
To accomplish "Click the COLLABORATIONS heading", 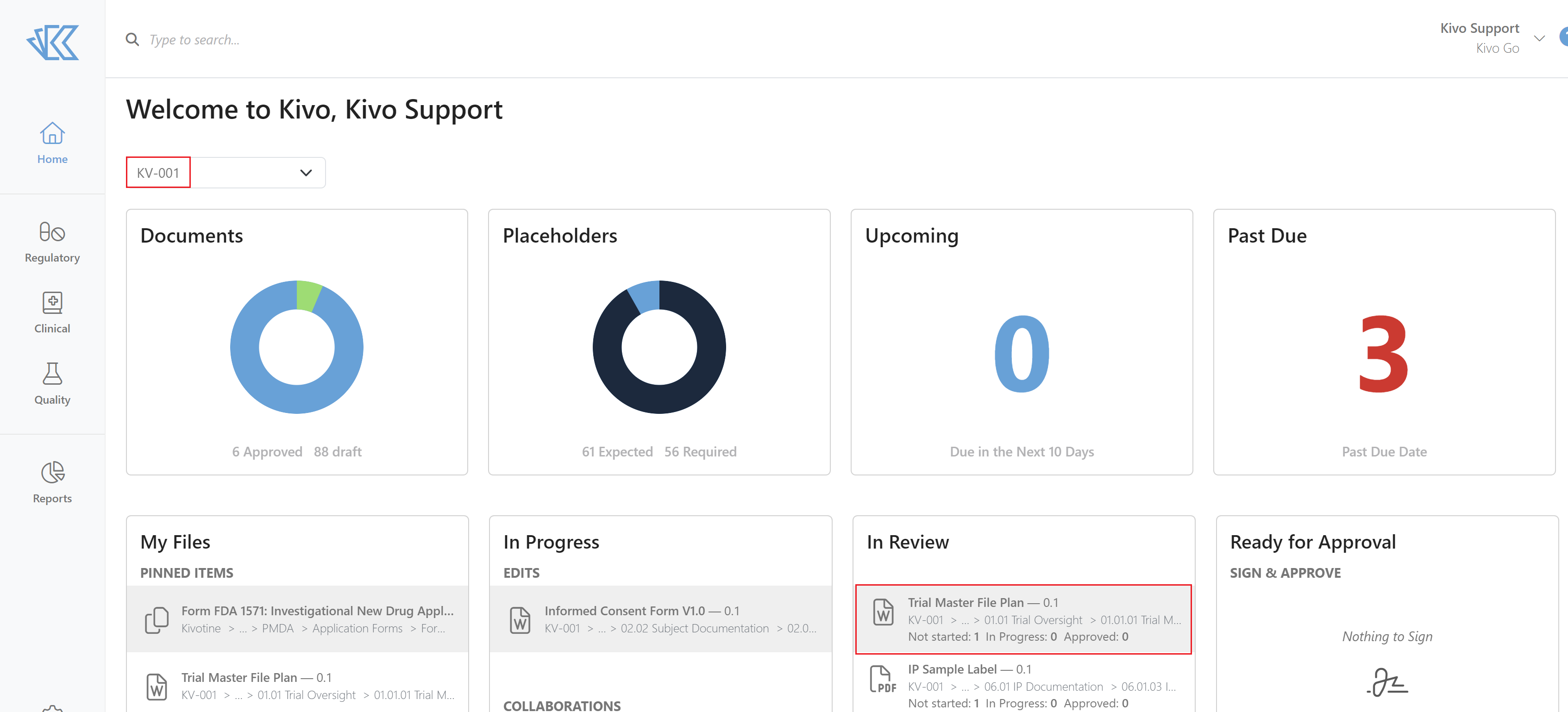I will 562,706.
